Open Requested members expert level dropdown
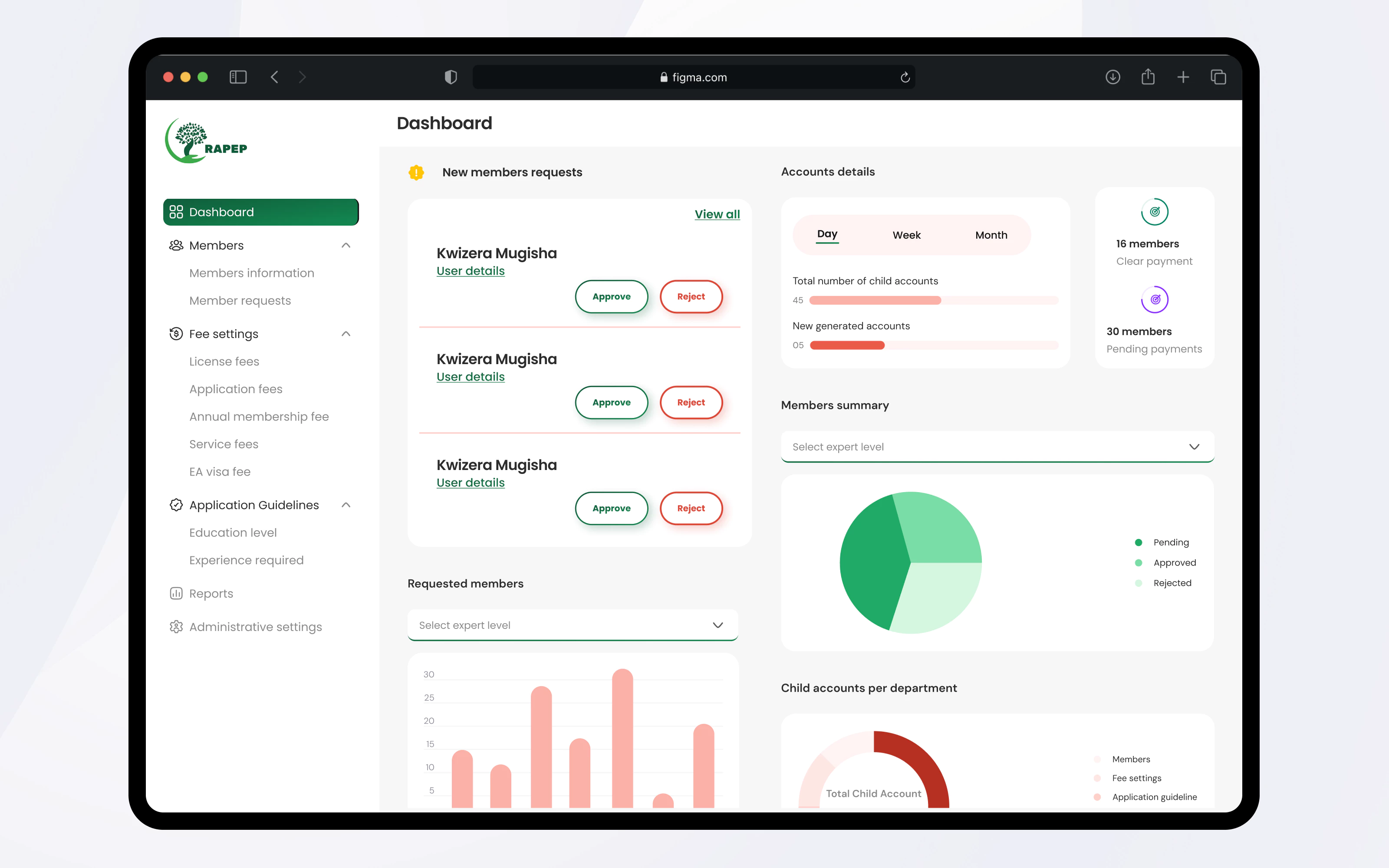Viewport: 1389px width, 868px height. (572, 625)
